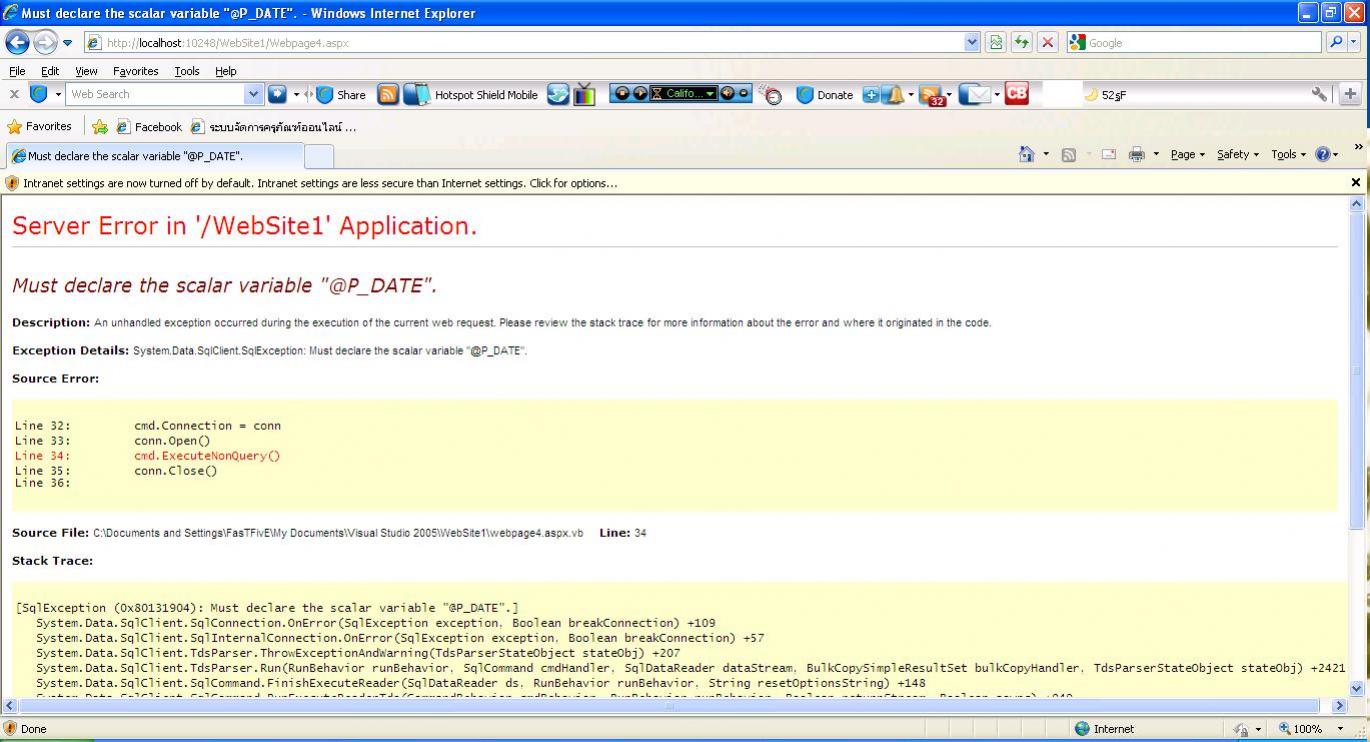Click the clock timer toolbar icon

[771, 95]
